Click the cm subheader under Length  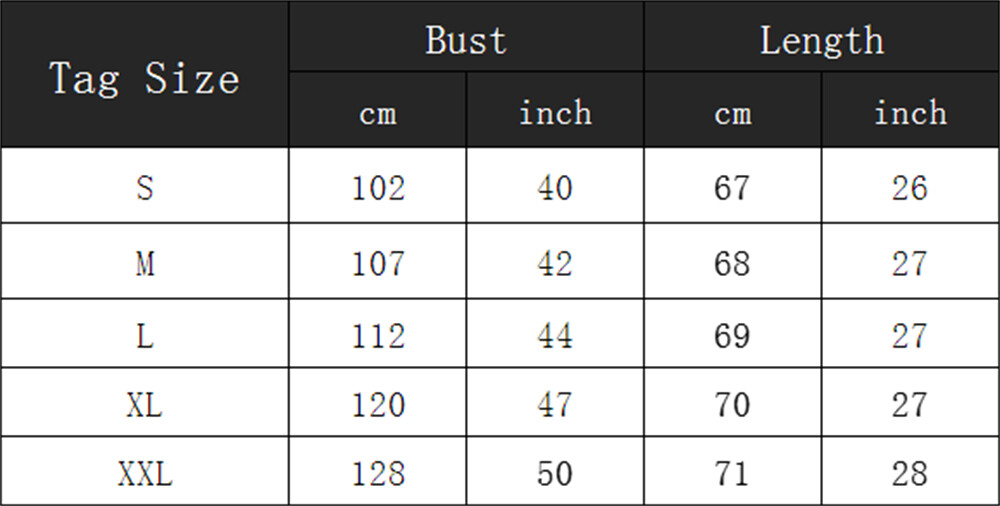click(733, 110)
